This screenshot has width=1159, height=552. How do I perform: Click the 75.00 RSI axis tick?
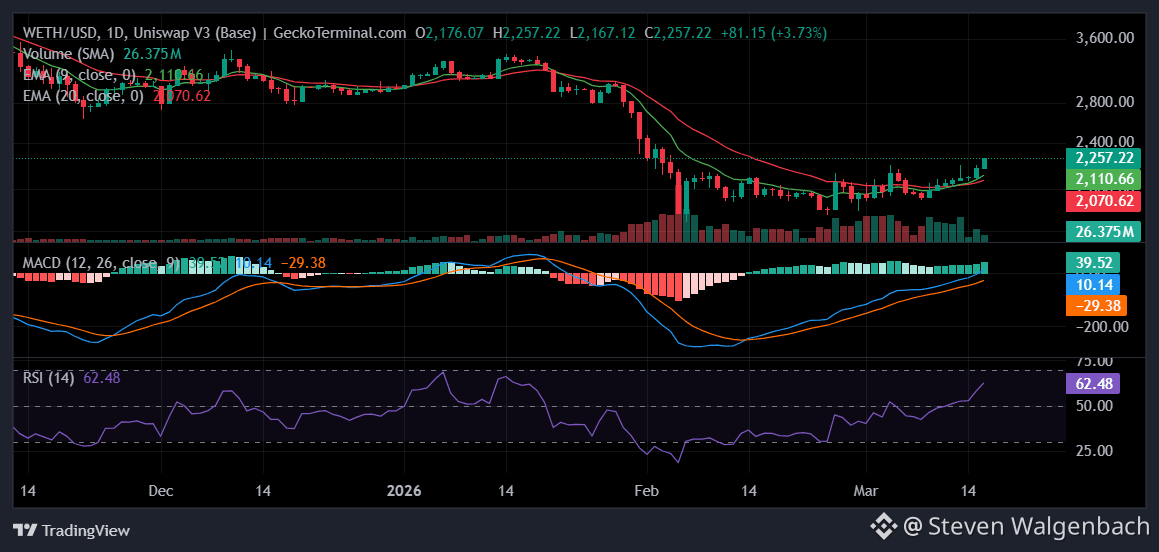pos(1094,361)
